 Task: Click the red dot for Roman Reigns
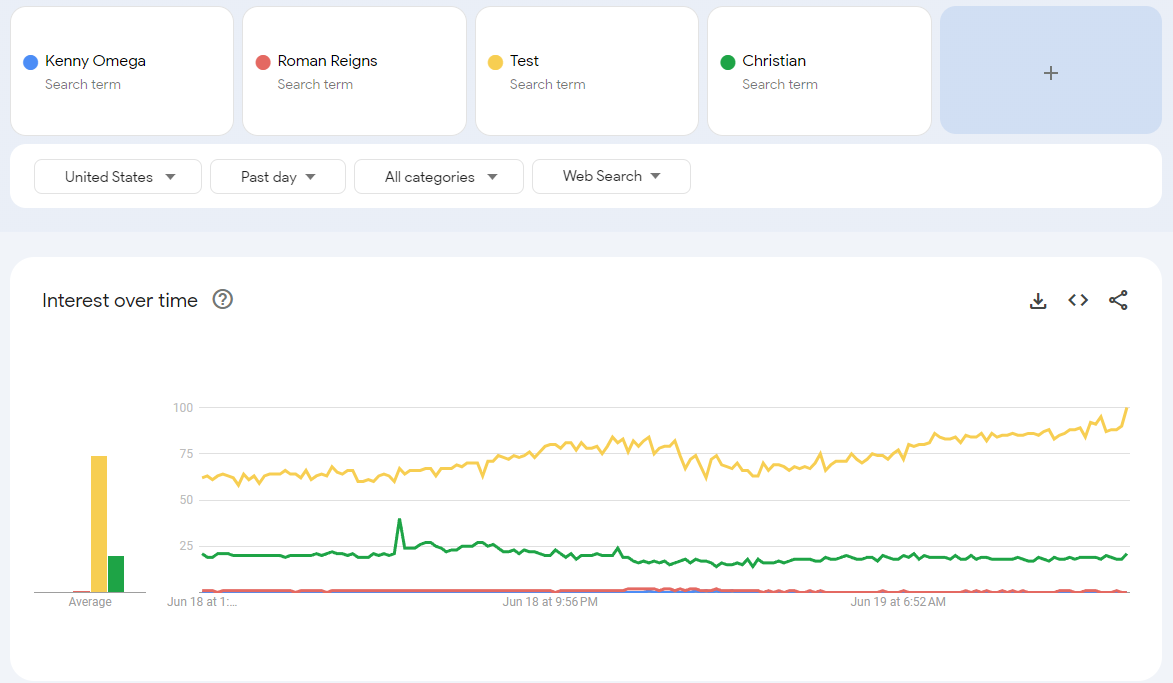tap(263, 62)
